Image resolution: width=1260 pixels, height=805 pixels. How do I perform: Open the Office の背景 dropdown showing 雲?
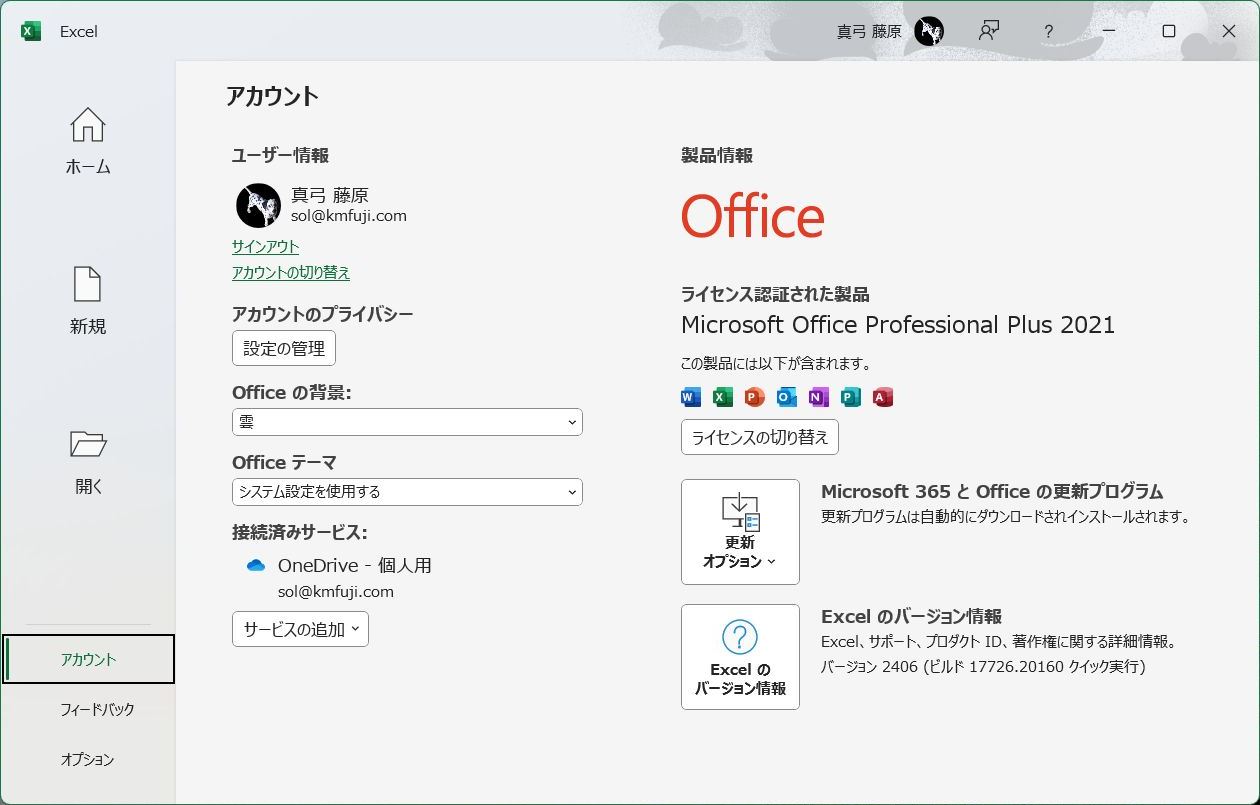coord(407,422)
